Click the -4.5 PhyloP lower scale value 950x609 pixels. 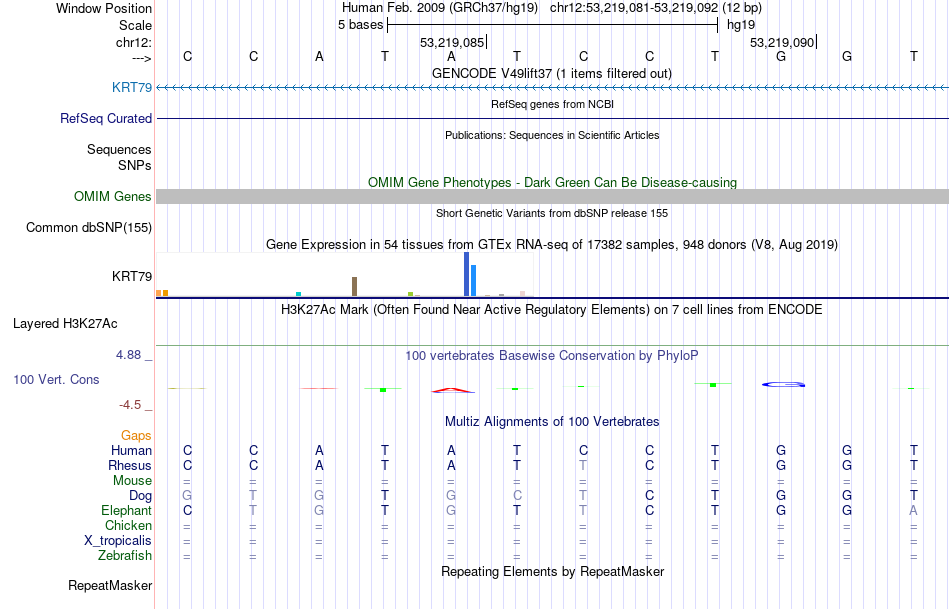coord(130,404)
